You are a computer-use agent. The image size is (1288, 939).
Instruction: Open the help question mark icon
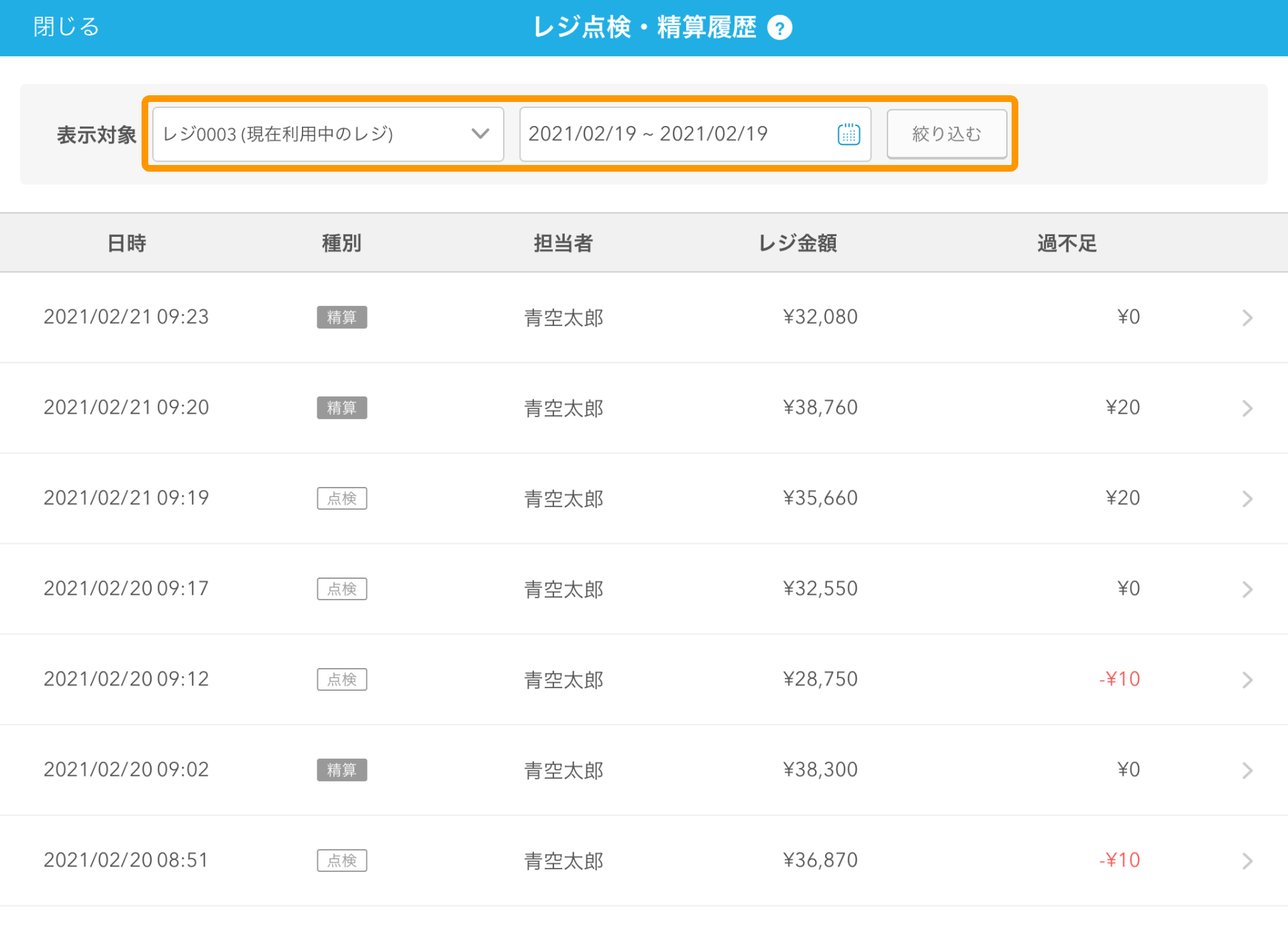click(x=780, y=28)
